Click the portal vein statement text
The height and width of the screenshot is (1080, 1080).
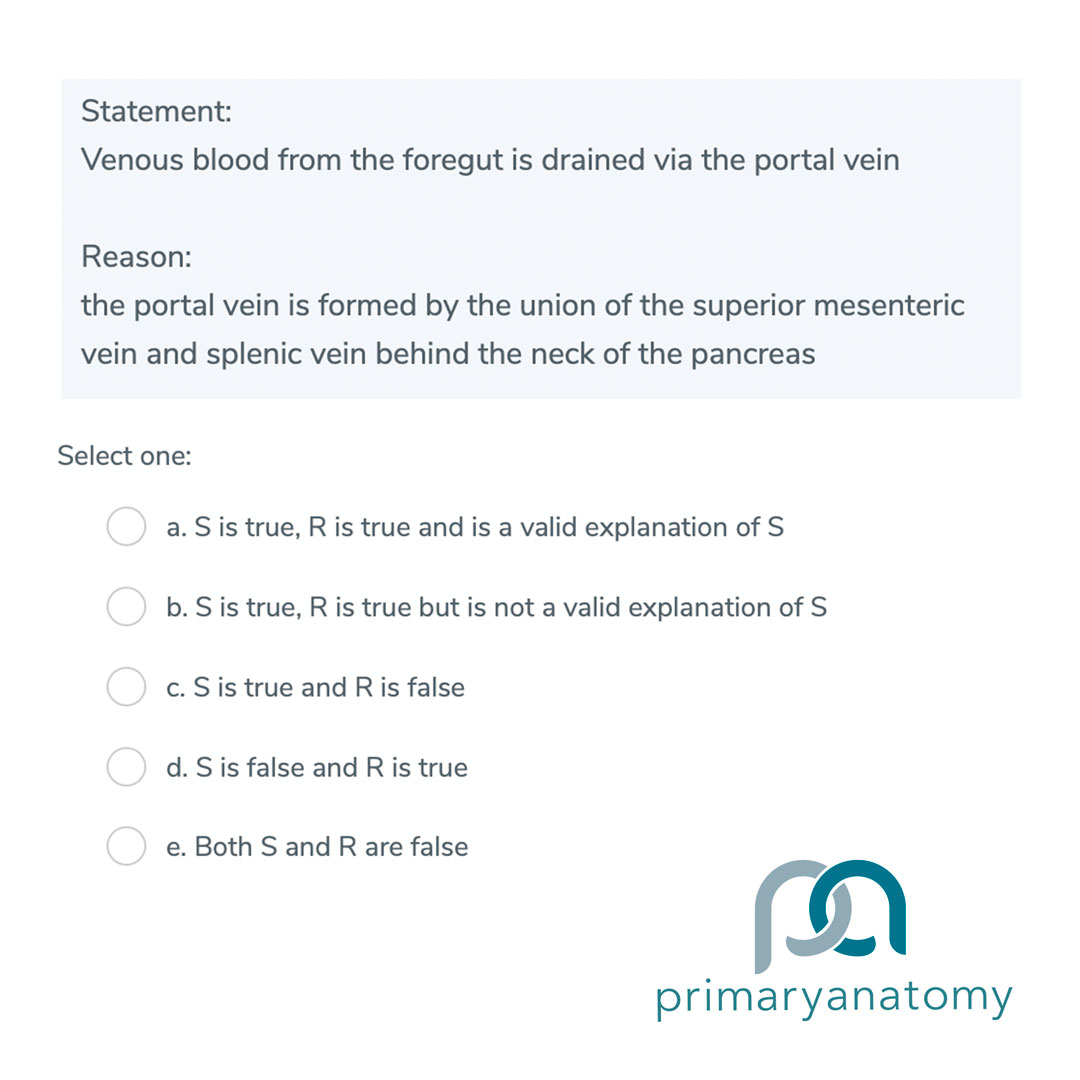pos(490,160)
